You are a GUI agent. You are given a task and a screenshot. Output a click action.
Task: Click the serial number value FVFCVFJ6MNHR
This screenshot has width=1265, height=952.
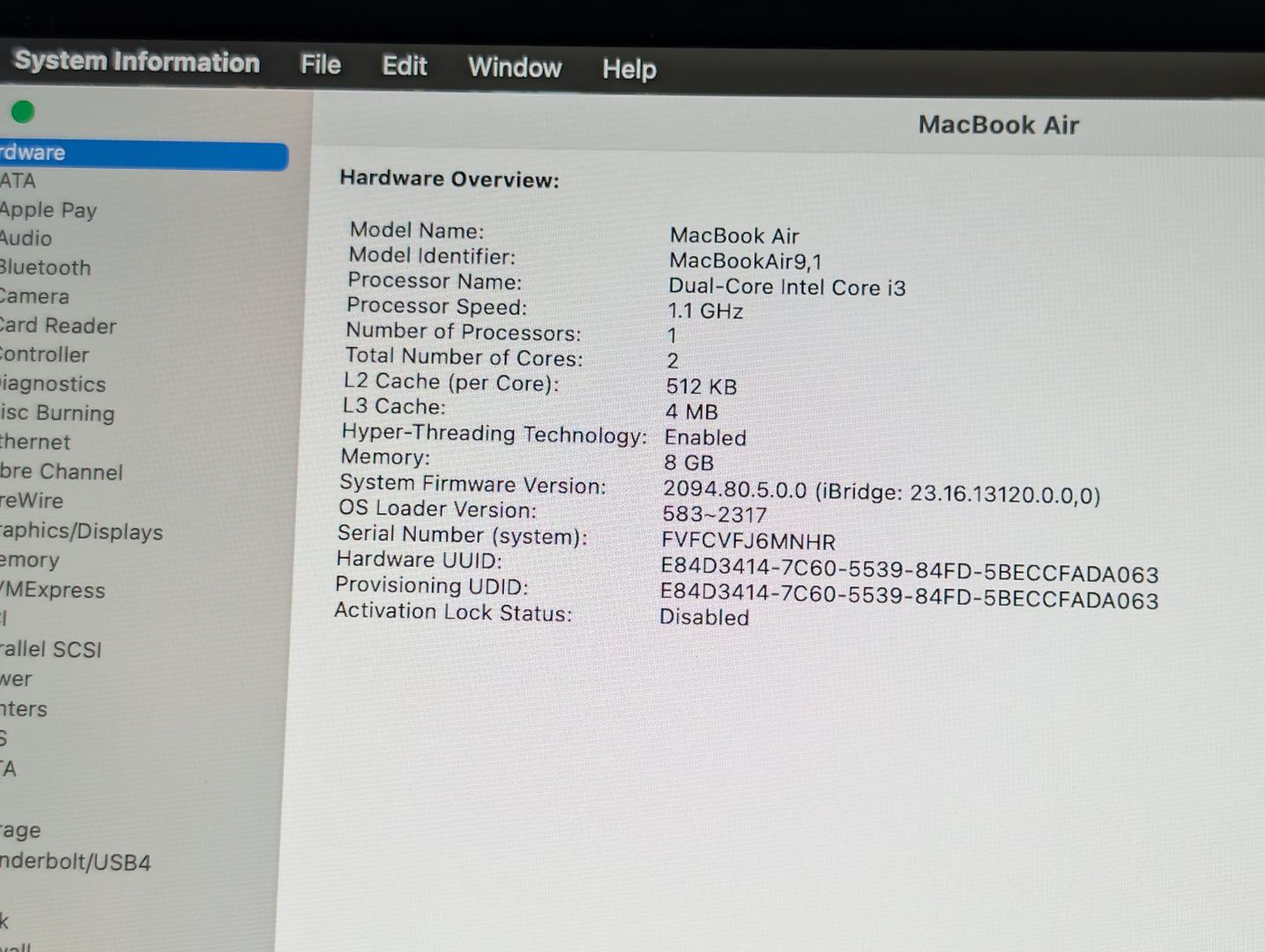[748, 541]
